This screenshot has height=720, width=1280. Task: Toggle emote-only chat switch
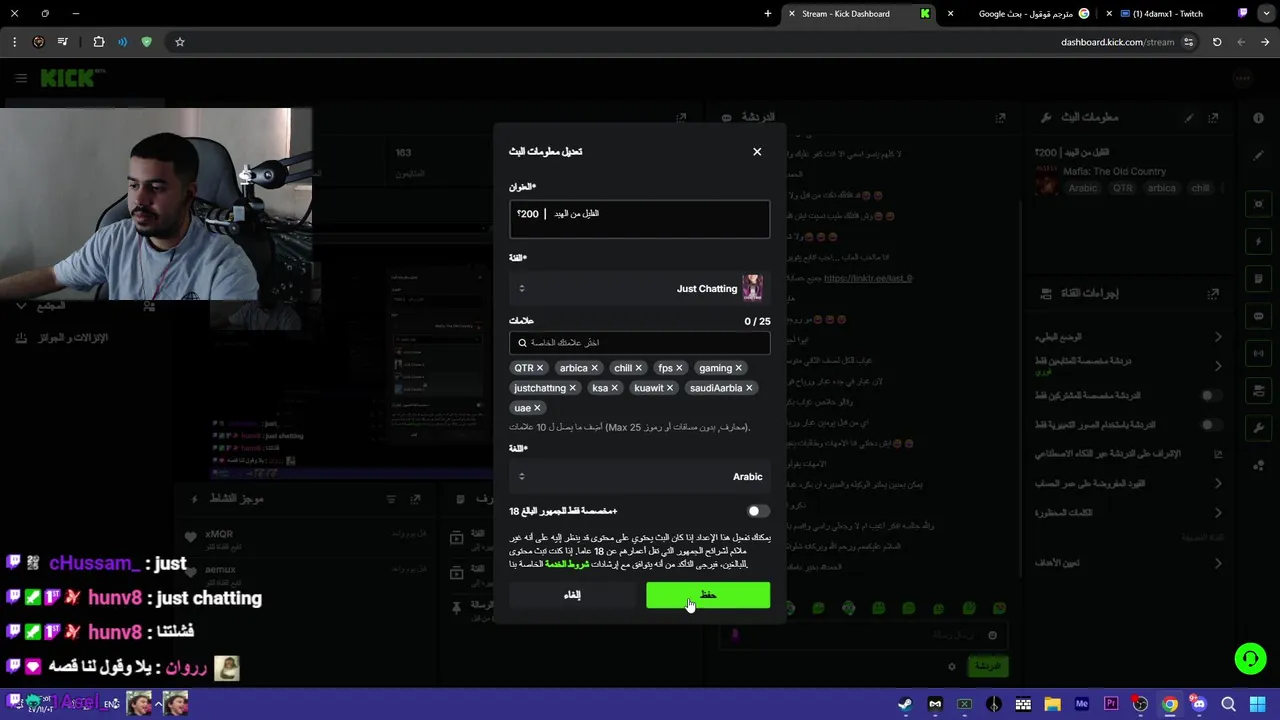(1211, 425)
